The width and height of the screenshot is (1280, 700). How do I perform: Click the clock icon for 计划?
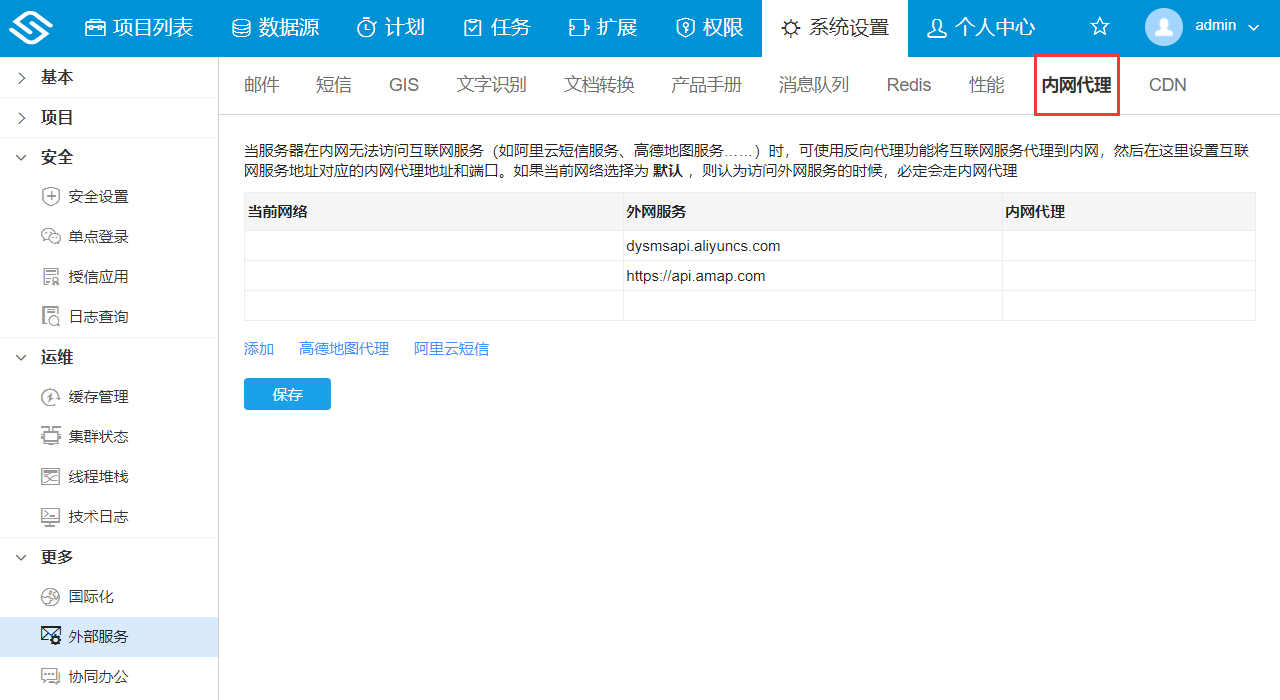pos(369,28)
